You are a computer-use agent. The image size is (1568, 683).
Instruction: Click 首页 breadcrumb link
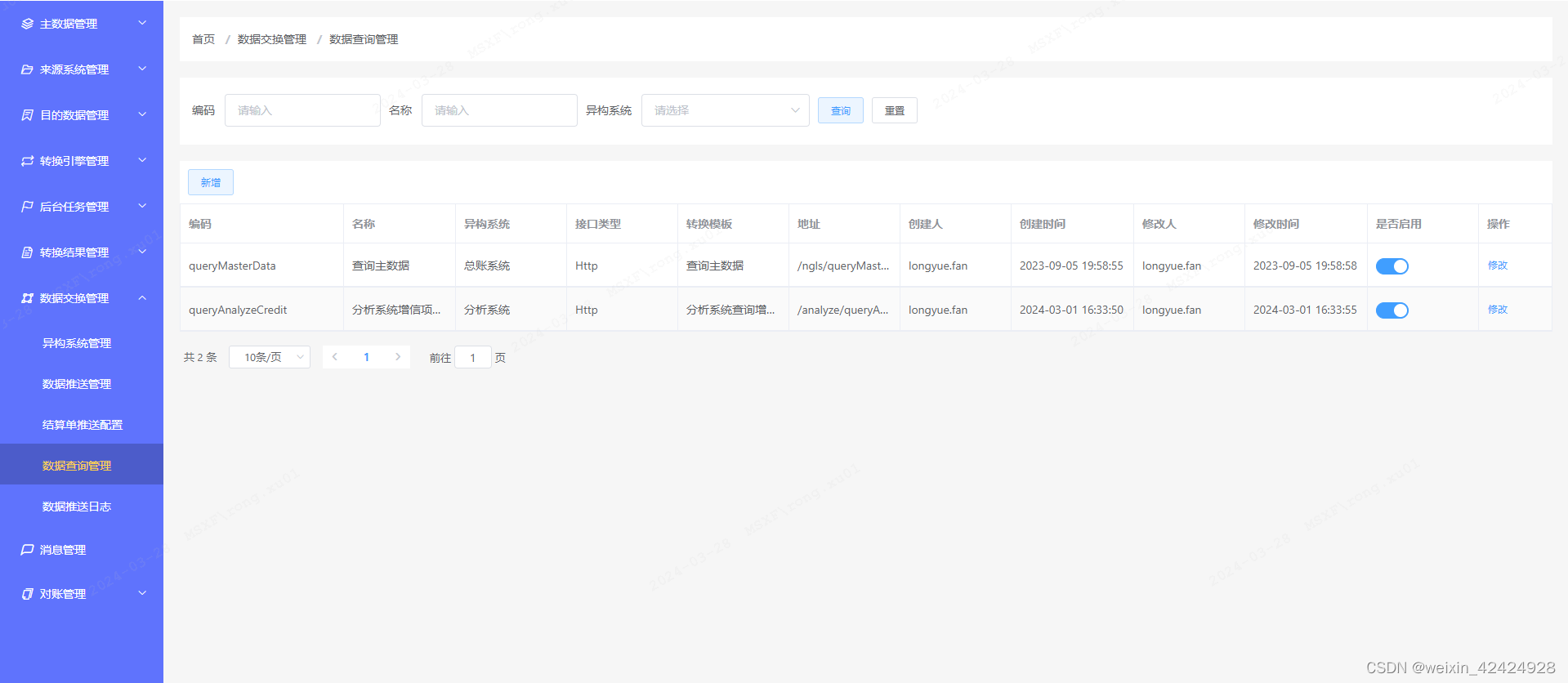click(203, 39)
